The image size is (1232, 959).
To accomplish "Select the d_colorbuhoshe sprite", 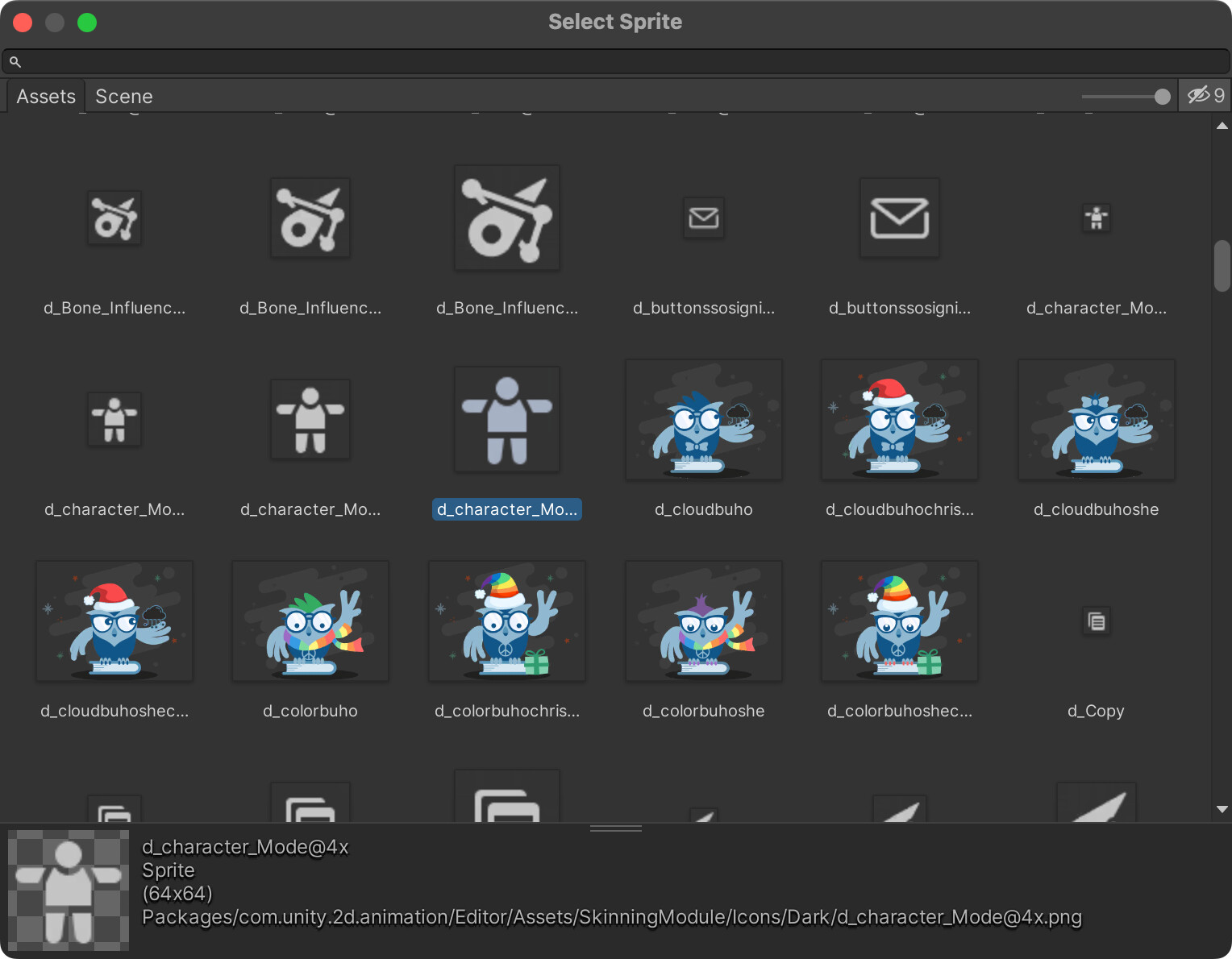I will click(x=703, y=621).
